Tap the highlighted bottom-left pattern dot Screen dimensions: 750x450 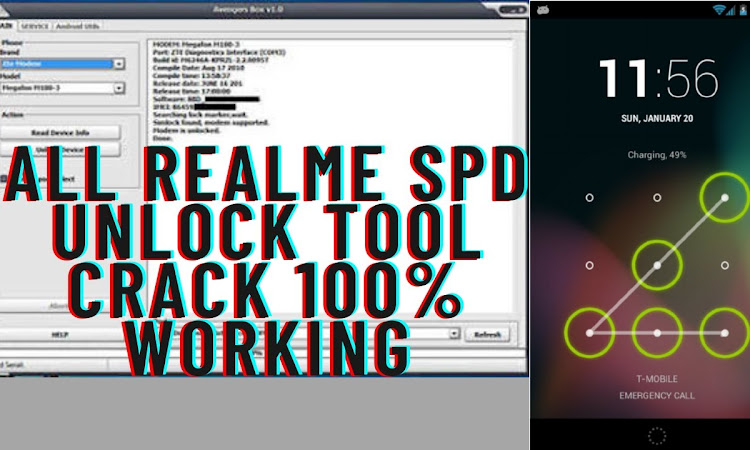tap(589, 333)
